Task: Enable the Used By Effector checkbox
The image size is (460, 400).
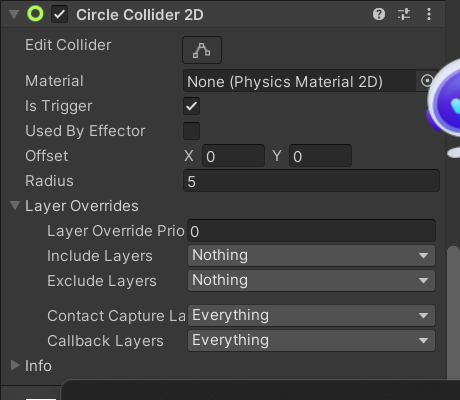Action: (x=192, y=131)
